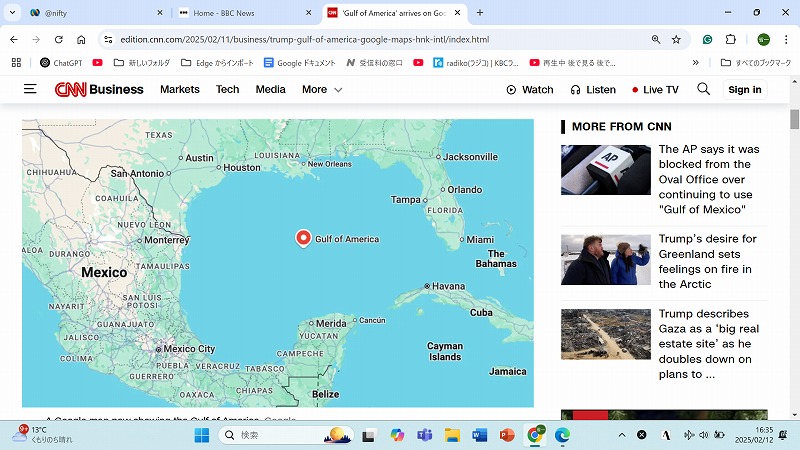
Task: Open Word from the taskbar
Action: pos(480,435)
